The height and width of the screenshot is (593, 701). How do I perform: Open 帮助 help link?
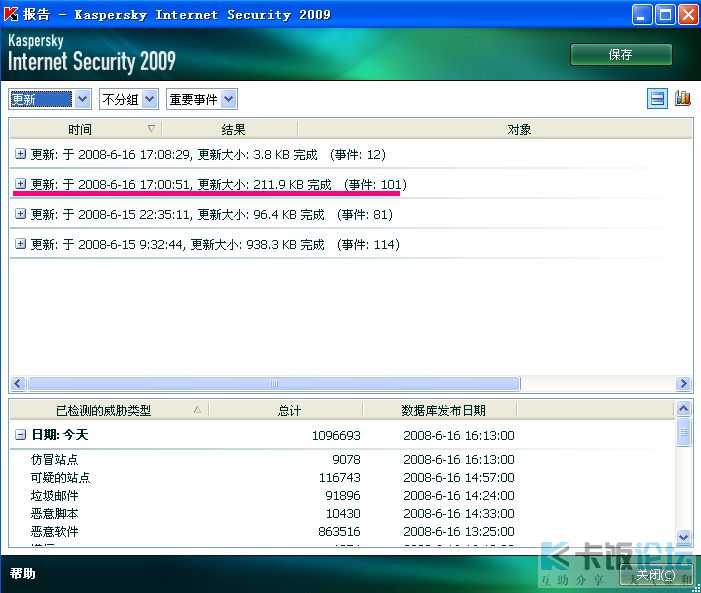click(22, 573)
